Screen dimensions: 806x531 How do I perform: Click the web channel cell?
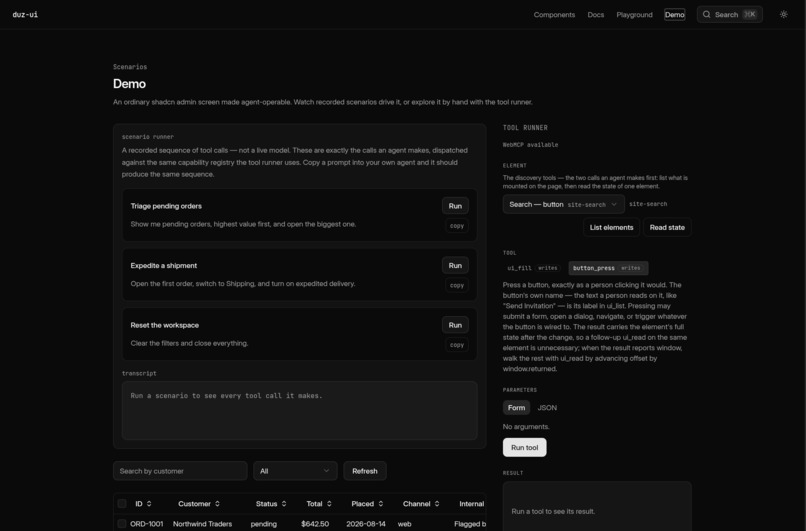click(x=405, y=524)
